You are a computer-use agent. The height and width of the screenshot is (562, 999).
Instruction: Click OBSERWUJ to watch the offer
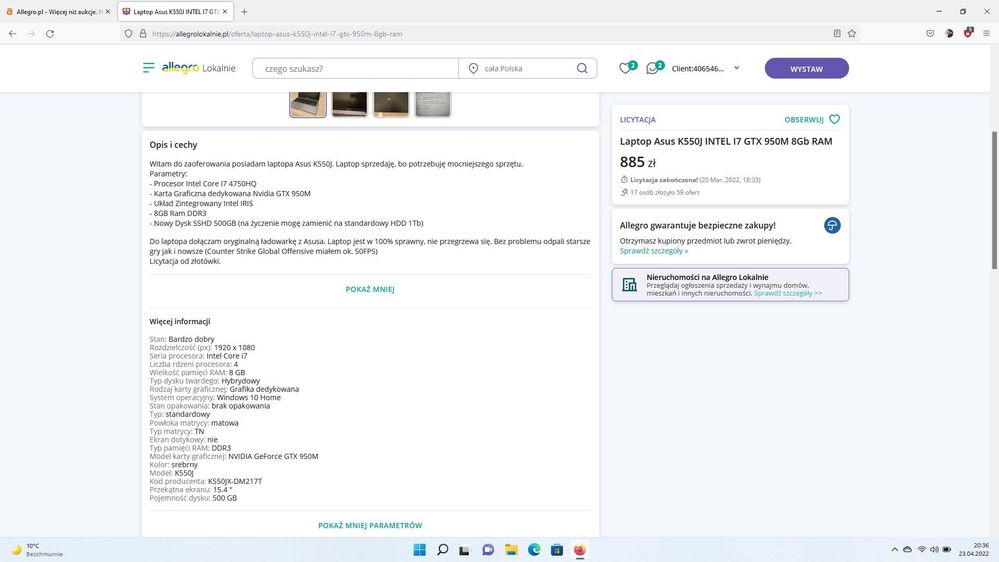[803, 120]
